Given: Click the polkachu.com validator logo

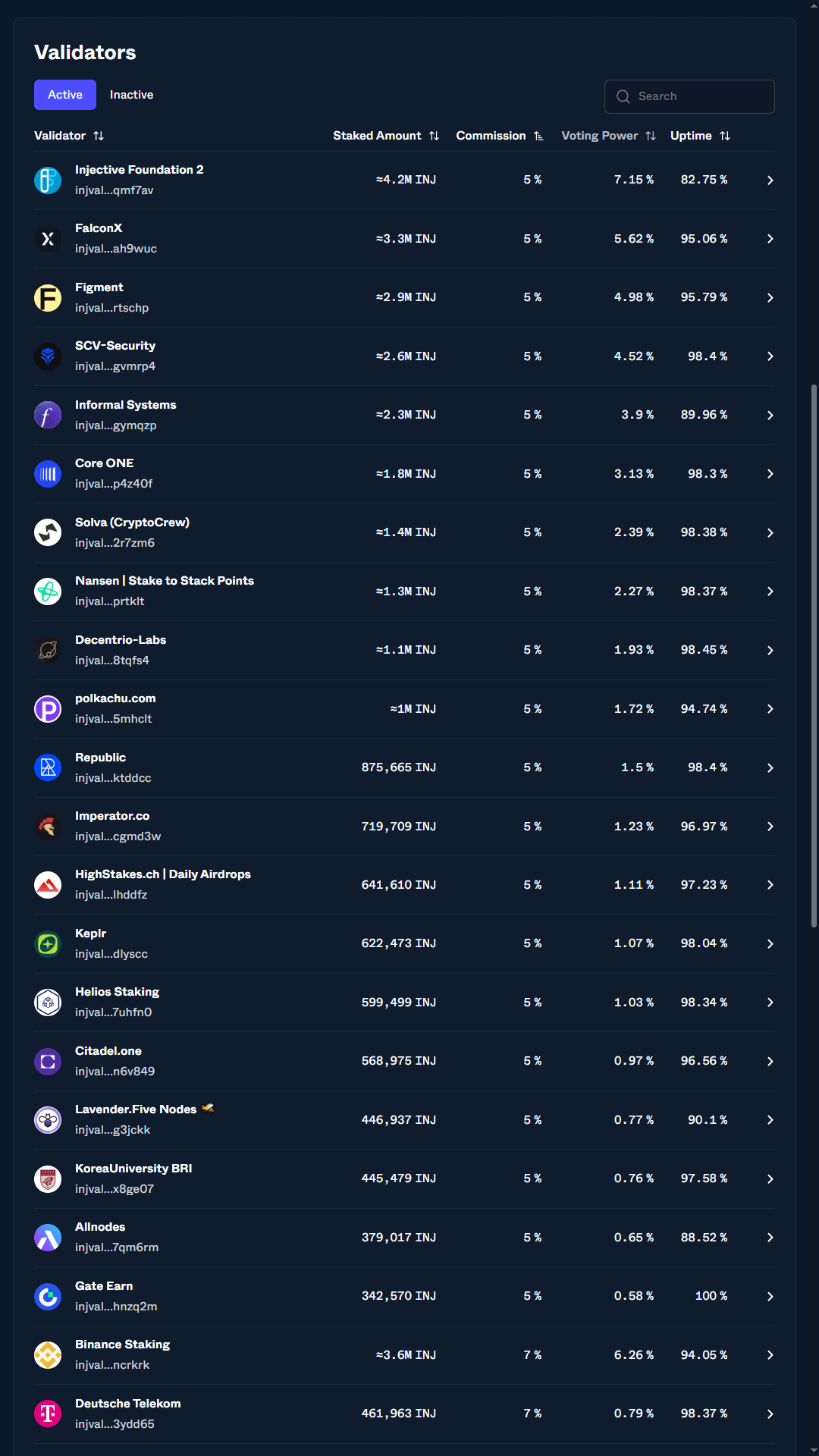Looking at the screenshot, I should pos(48,709).
